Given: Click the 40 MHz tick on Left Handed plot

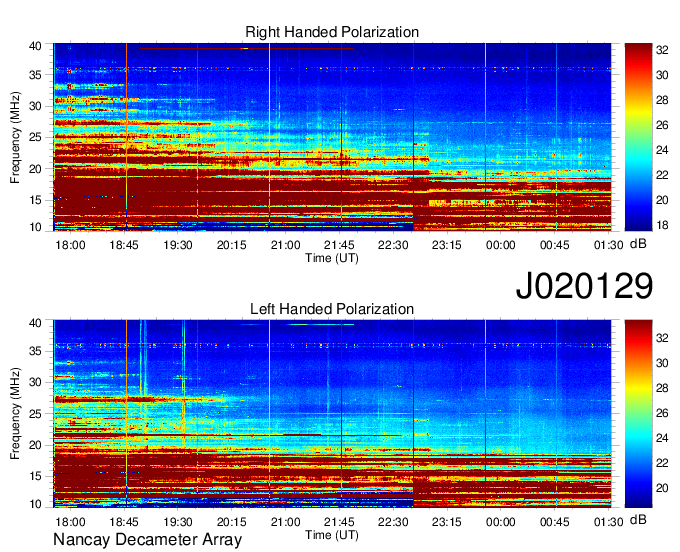Looking at the screenshot, I should point(36,323).
